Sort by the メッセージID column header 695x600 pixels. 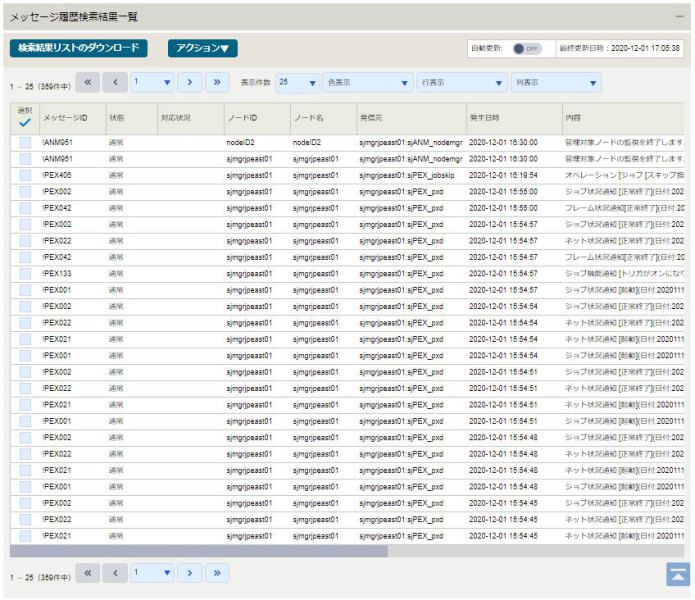click(x=65, y=118)
